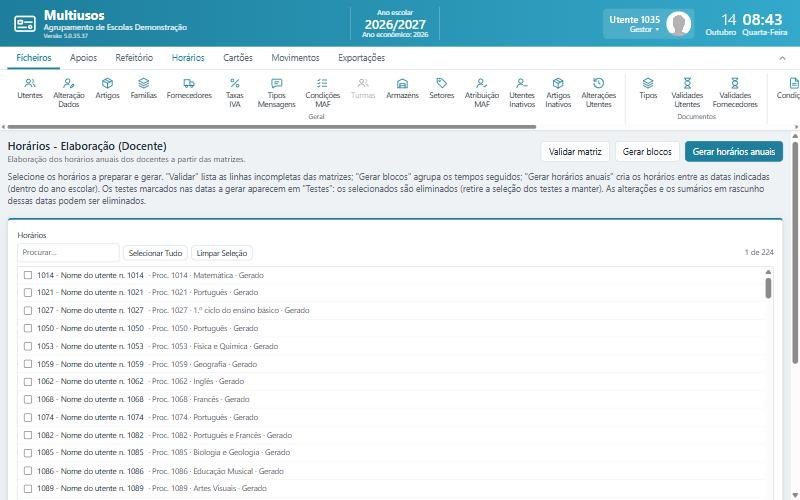Viewport: 800px width, 500px height.
Task: Switch to the Apoios tab
Action: [83, 58]
